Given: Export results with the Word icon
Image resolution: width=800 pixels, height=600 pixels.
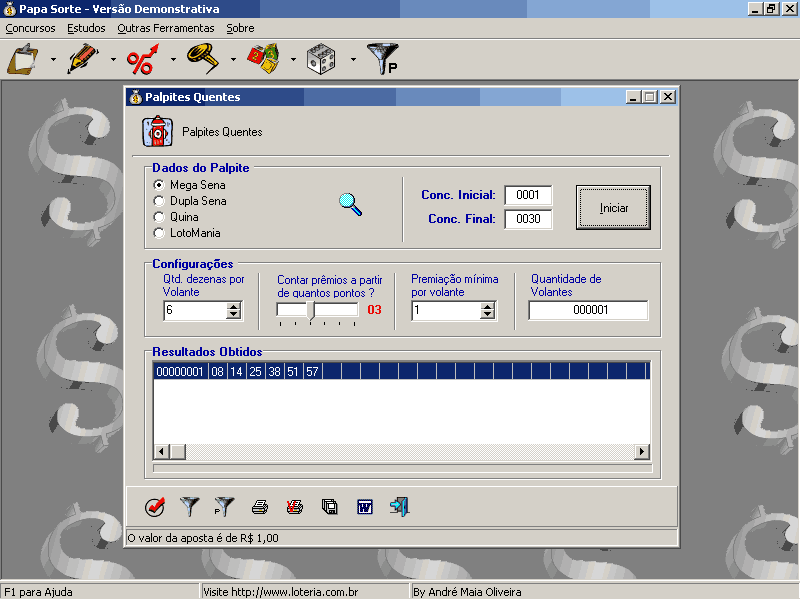Looking at the screenshot, I should click(364, 507).
